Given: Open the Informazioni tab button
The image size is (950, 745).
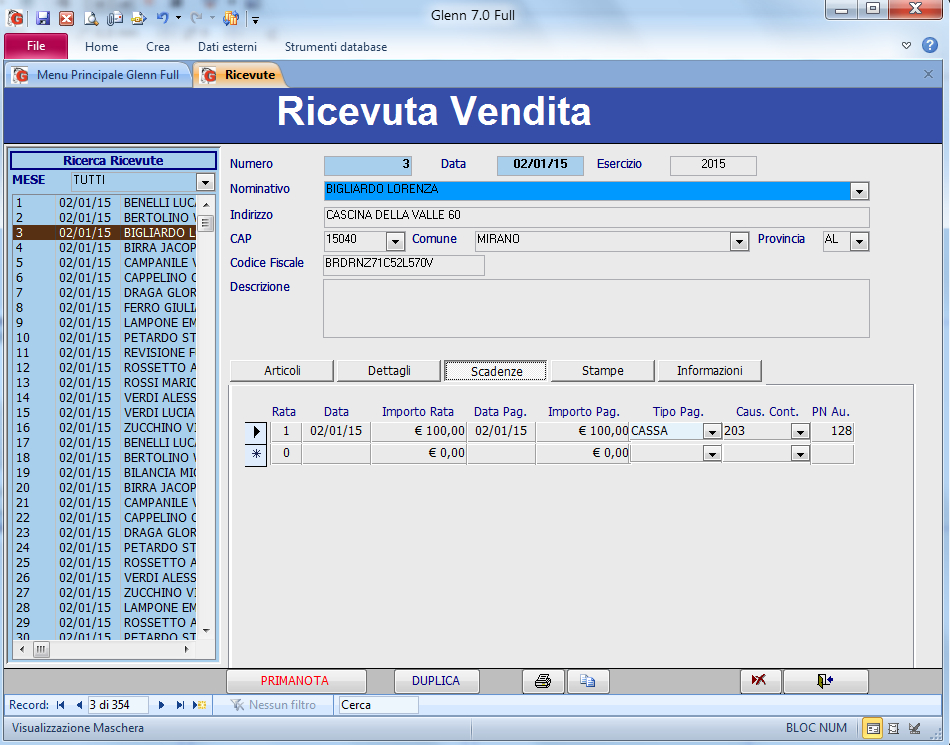Looking at the screenshot, I should [x=709, y=371].
